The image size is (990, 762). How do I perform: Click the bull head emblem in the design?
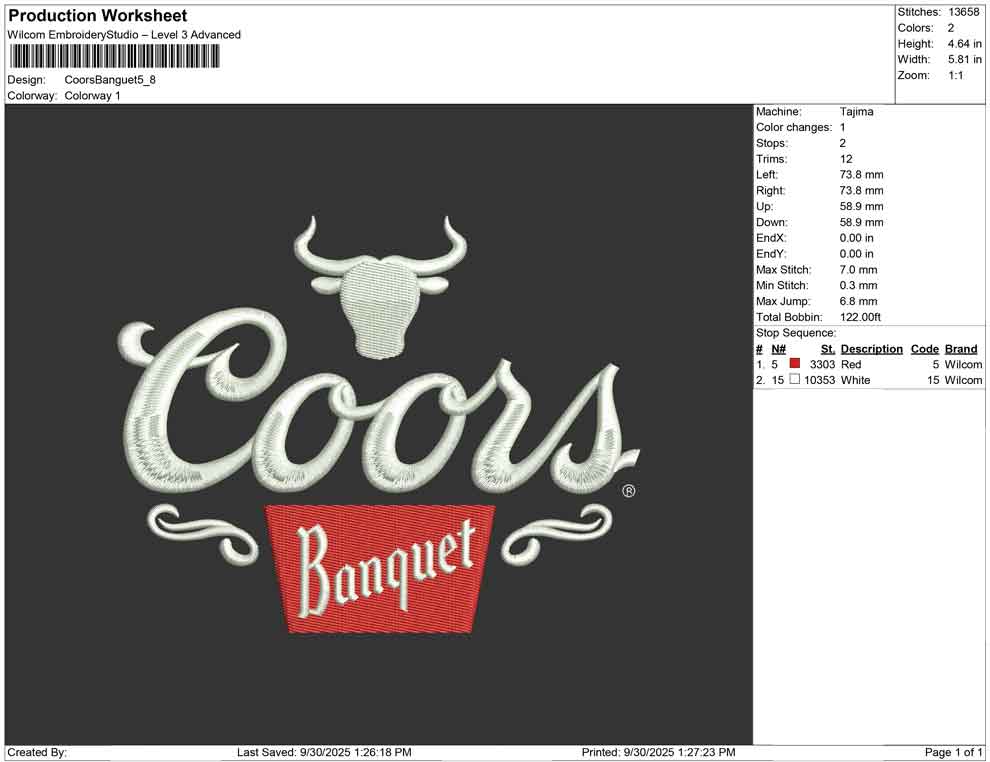tap(381, 288)
